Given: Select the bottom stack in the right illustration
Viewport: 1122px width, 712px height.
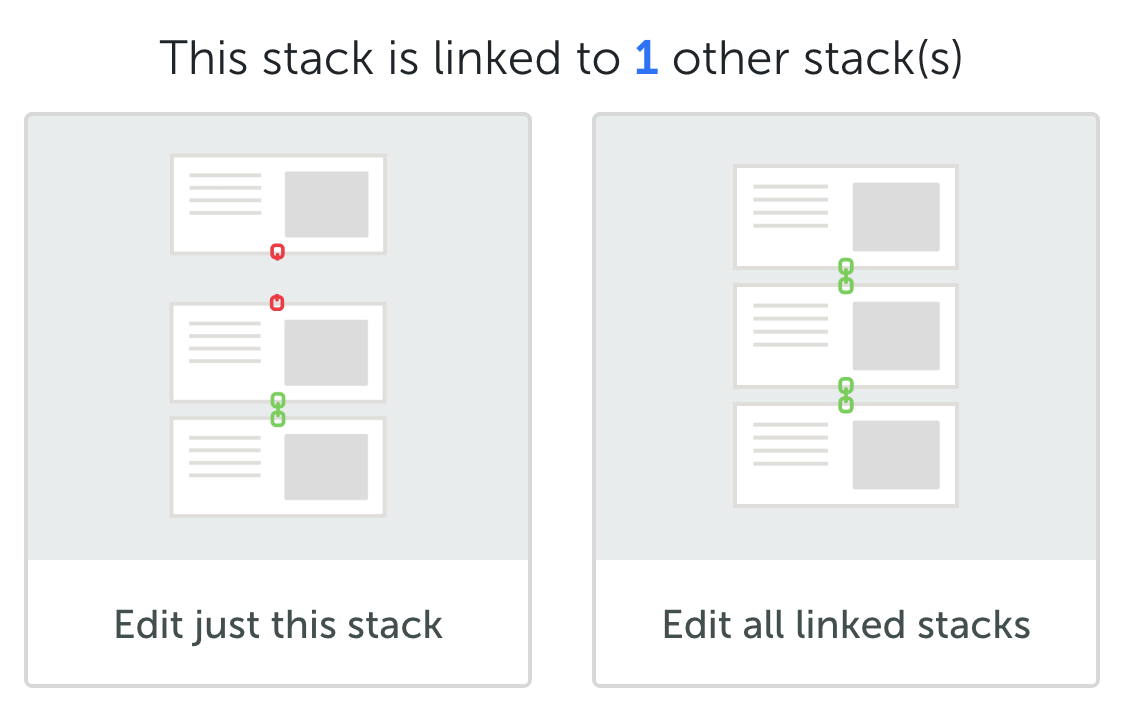Looking at the screenshot, I should tap(846, 454).
